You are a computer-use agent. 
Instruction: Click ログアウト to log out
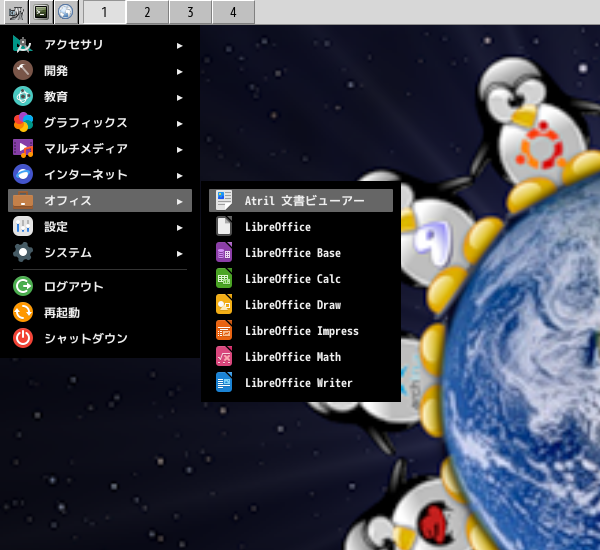pyautogui.click(x=73, y=287)
